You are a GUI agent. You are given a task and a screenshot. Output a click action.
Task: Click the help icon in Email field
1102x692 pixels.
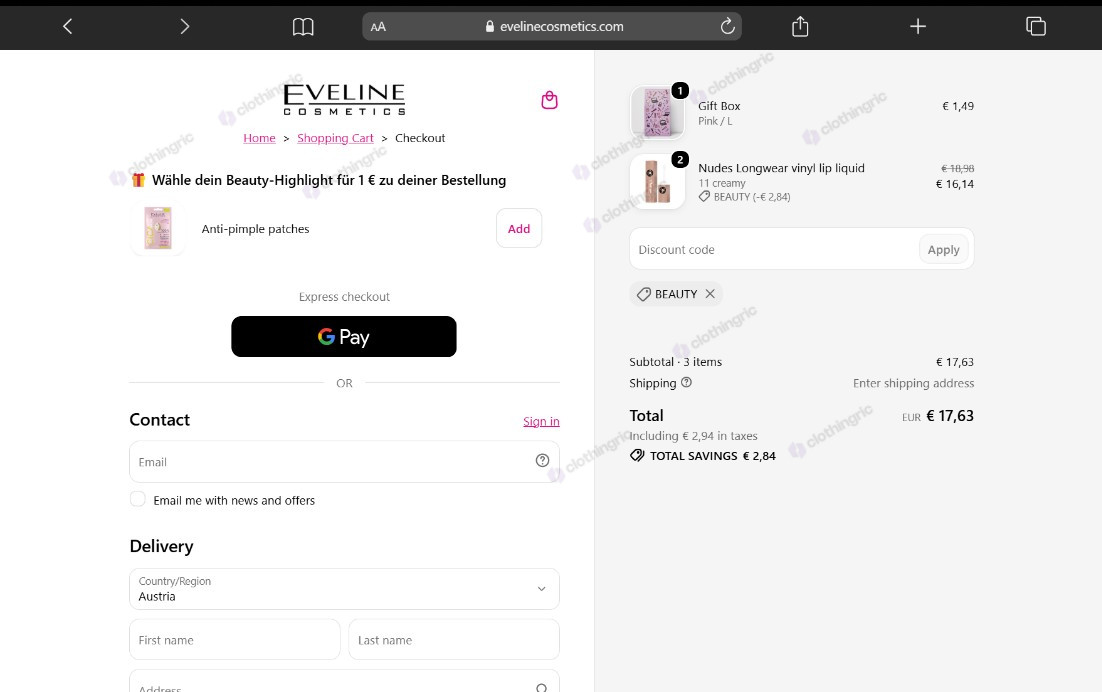click(543, 460)
